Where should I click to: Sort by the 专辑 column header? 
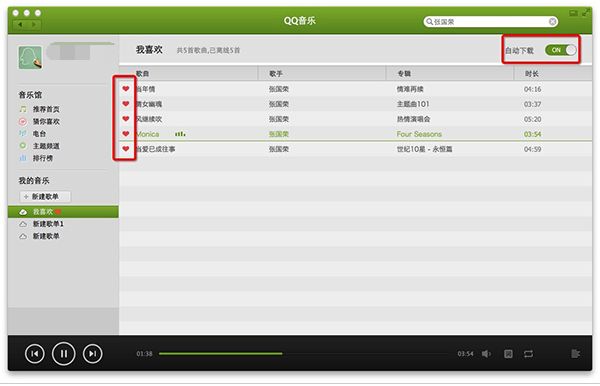(450, 73)
